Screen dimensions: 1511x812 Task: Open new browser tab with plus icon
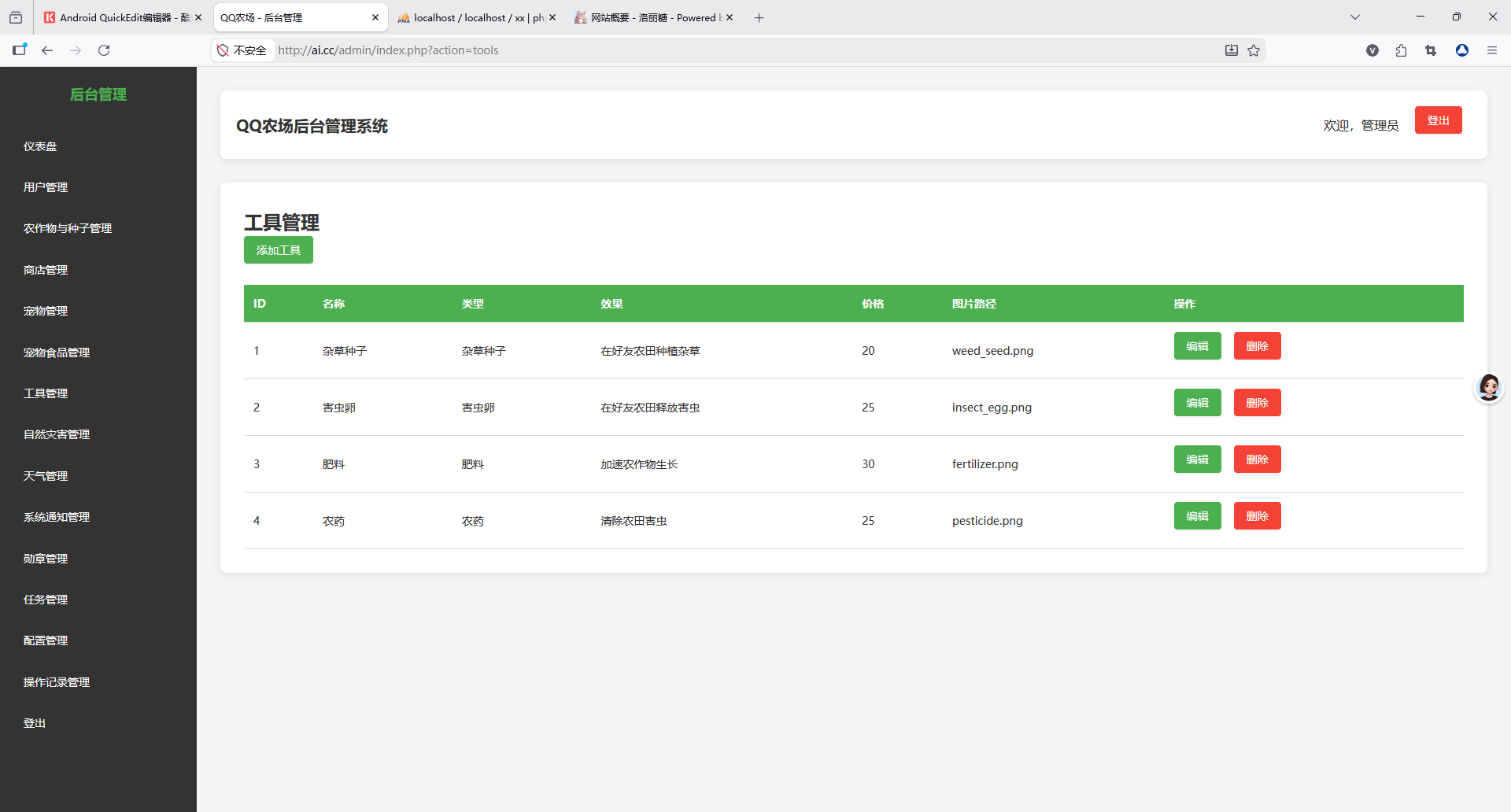click(759, 17)
